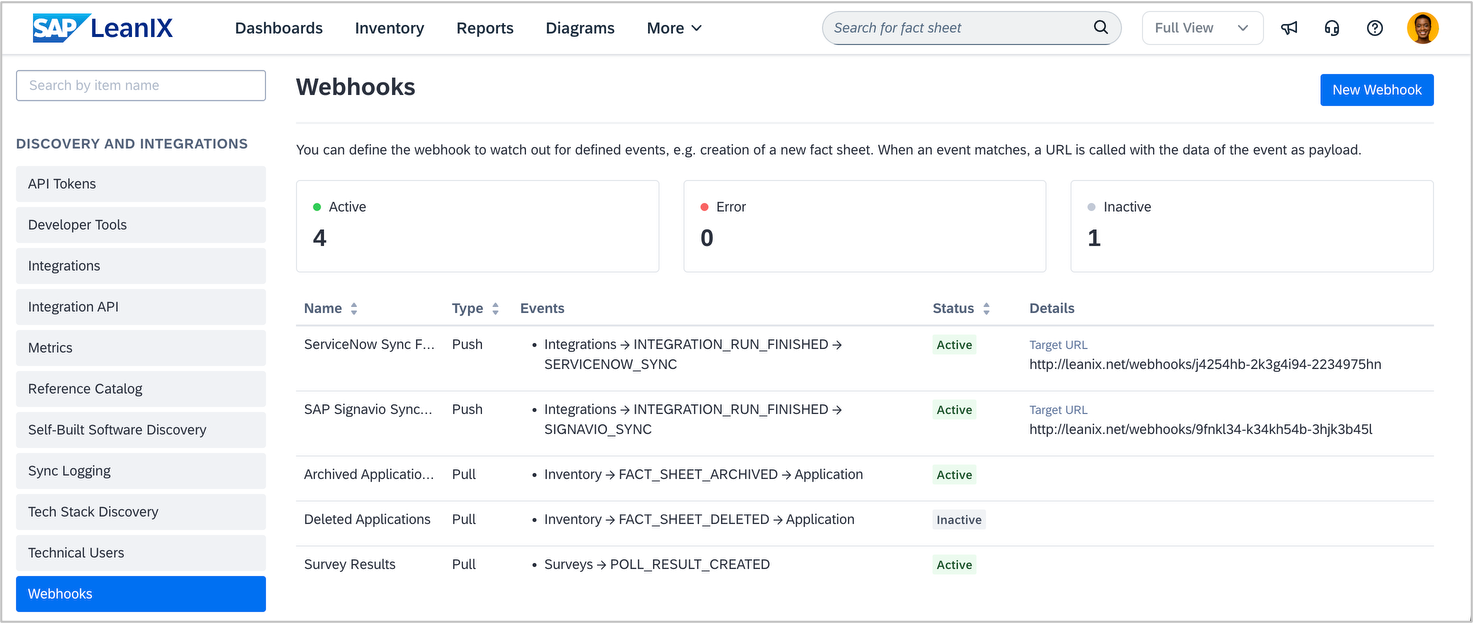Open Integrations in sidebar

click(141, 266)
